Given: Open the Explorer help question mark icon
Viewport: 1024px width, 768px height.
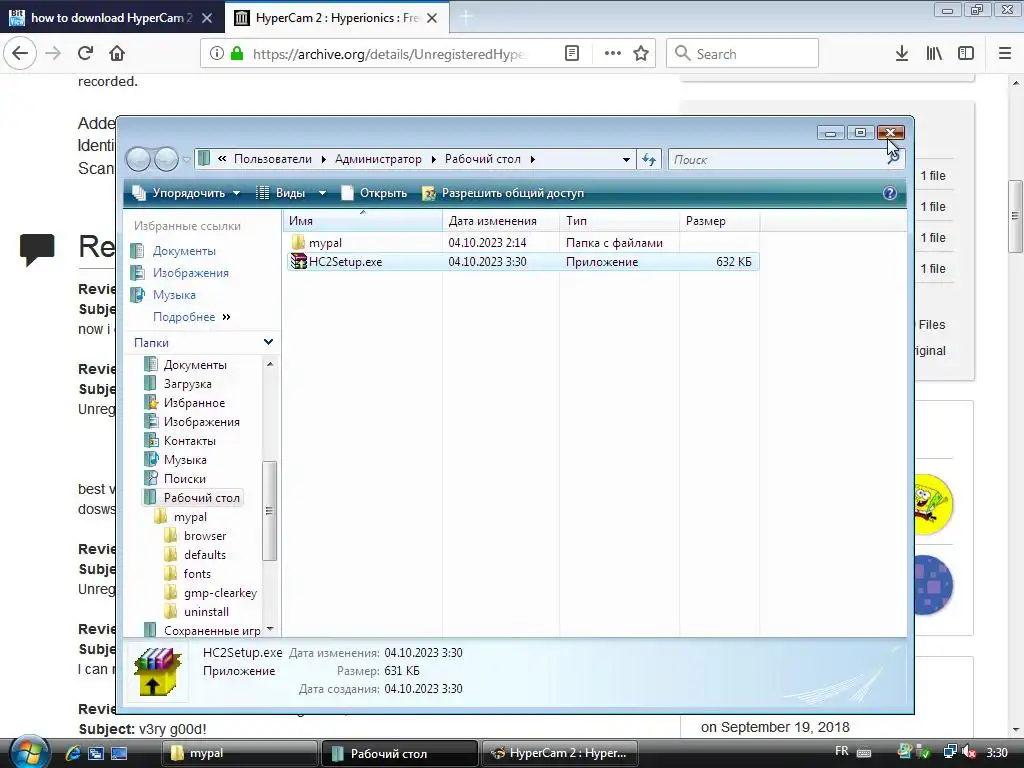Looking at the screenshot, I should pyautogui.click(x=889, y=193).
